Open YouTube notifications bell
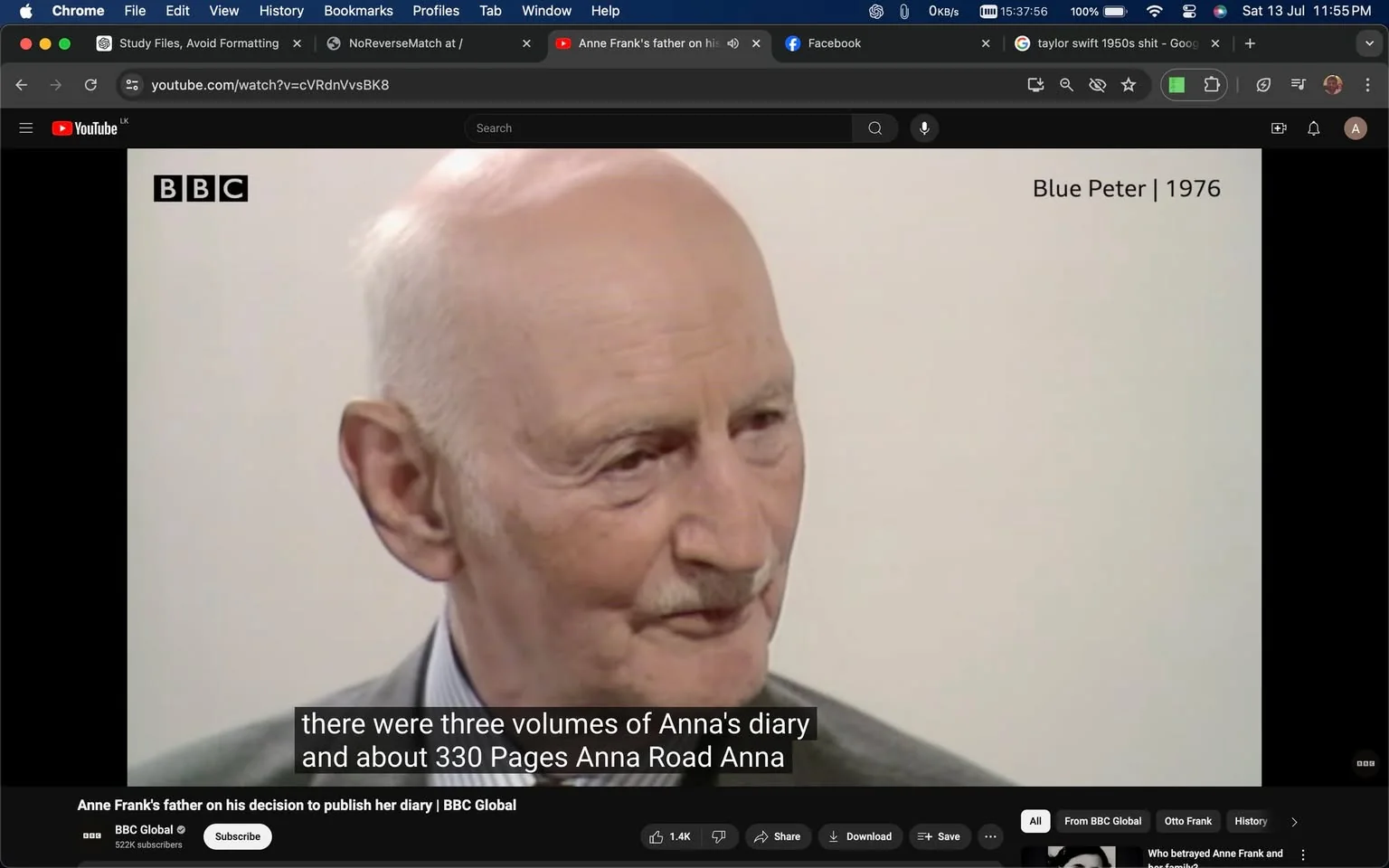This screenshot has height=868, width=1389. point(1314,128)
